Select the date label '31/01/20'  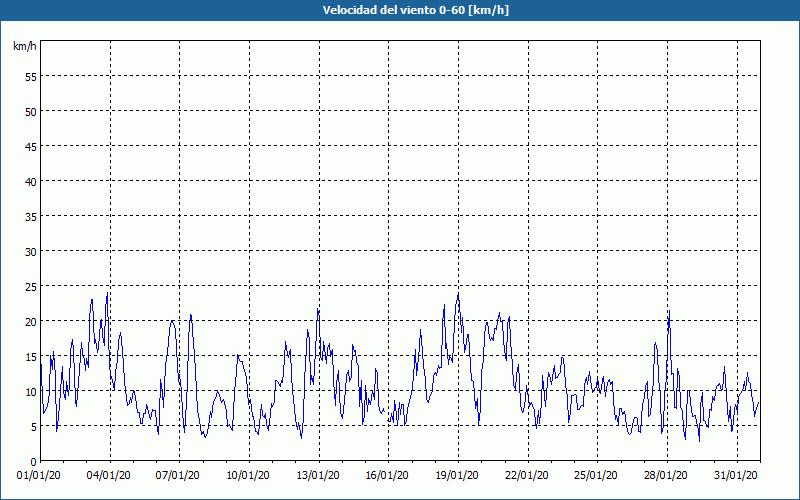(735, 476)
